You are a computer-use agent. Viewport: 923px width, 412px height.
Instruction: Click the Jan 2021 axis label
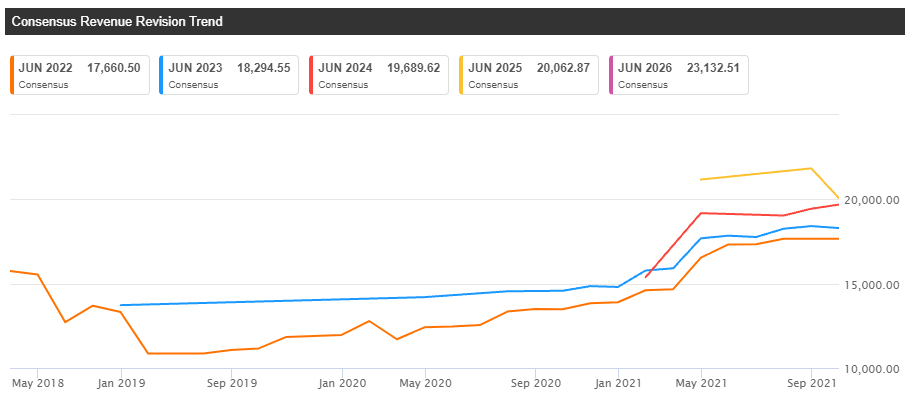click(x=619, y=383)
